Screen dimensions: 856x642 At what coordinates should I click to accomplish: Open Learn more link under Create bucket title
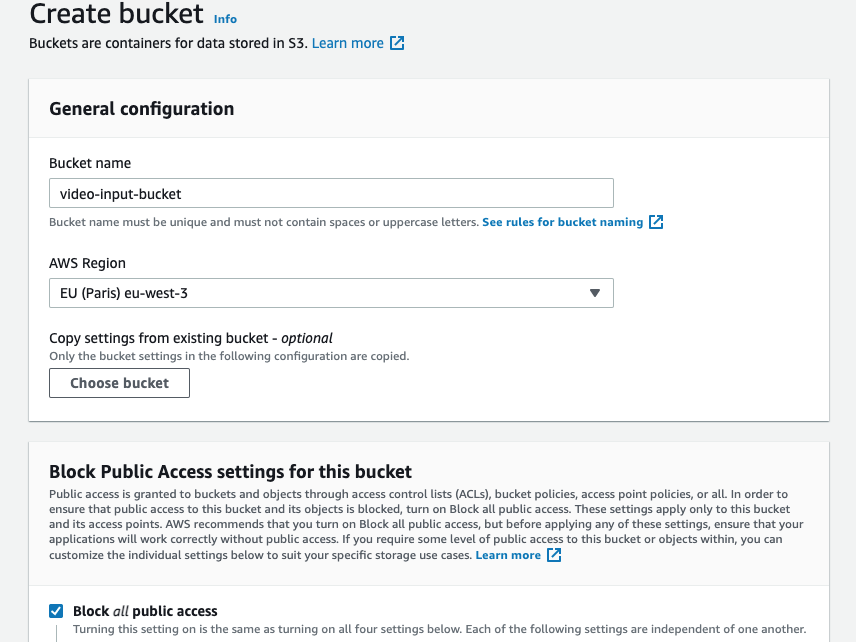pos(347,43)
